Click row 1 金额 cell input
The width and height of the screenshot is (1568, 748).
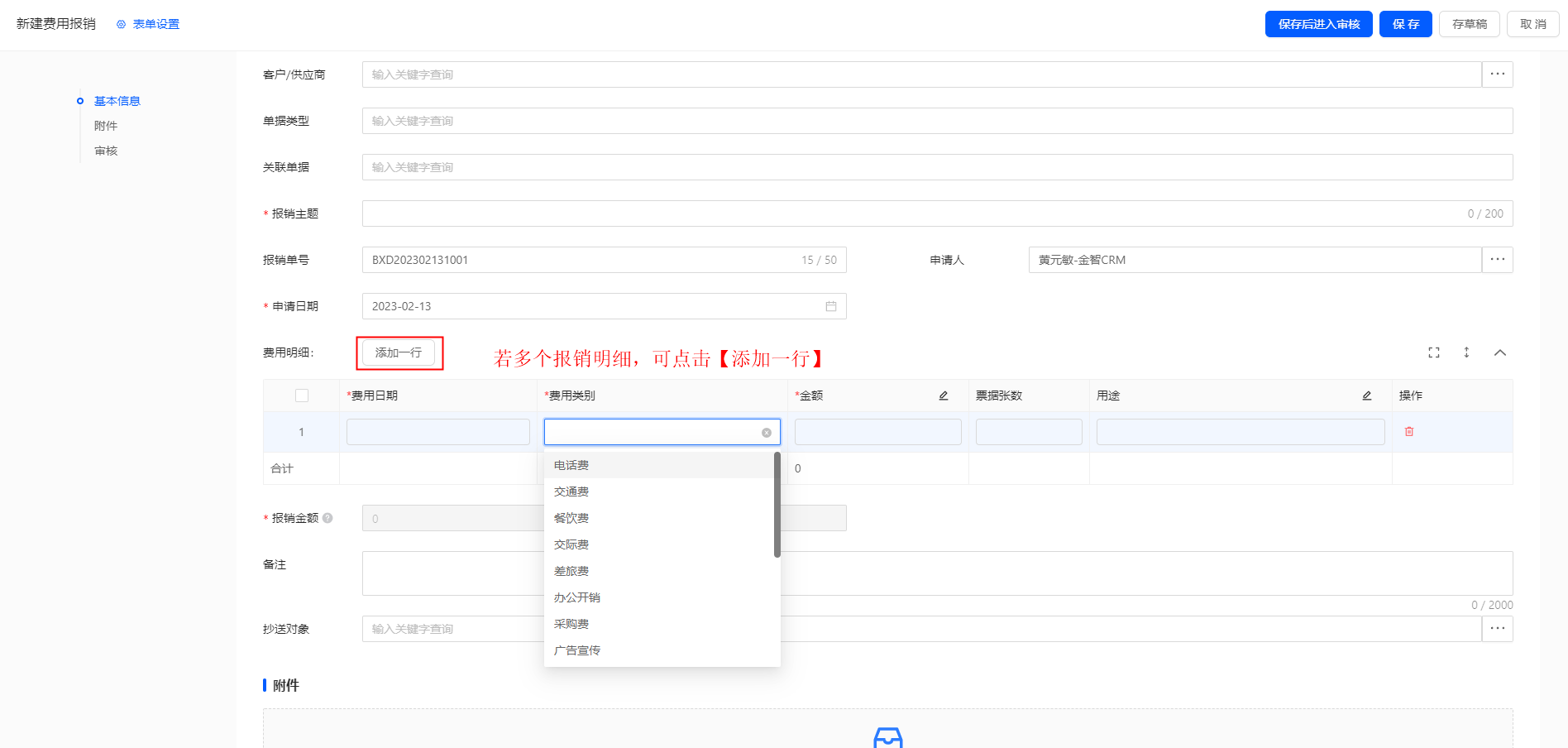[x=878, y=432]
